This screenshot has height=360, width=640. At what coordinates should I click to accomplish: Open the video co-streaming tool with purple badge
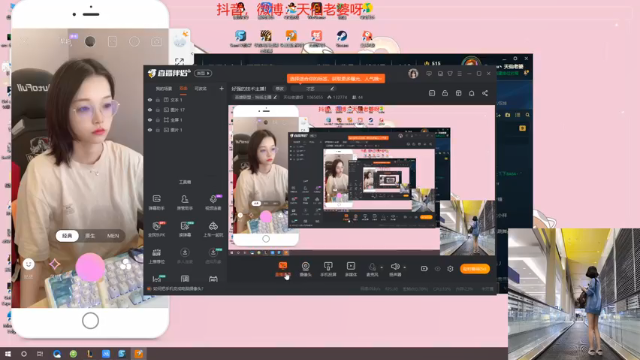coord(213,202)
